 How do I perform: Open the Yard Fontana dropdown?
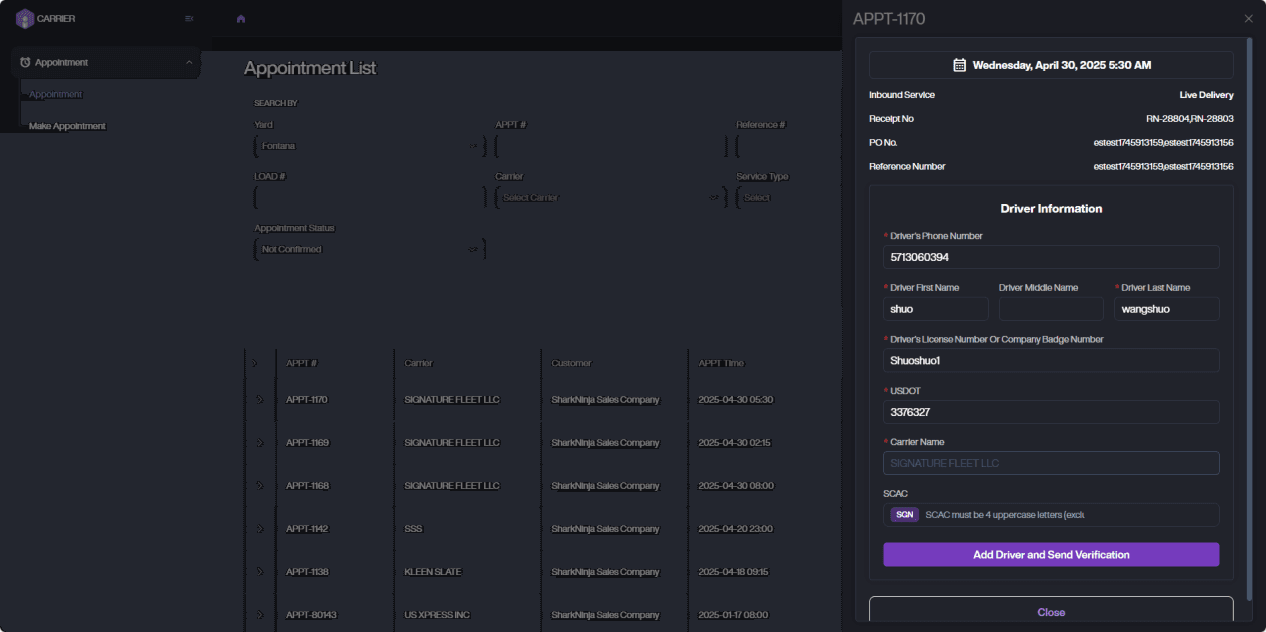coord(369,146)
